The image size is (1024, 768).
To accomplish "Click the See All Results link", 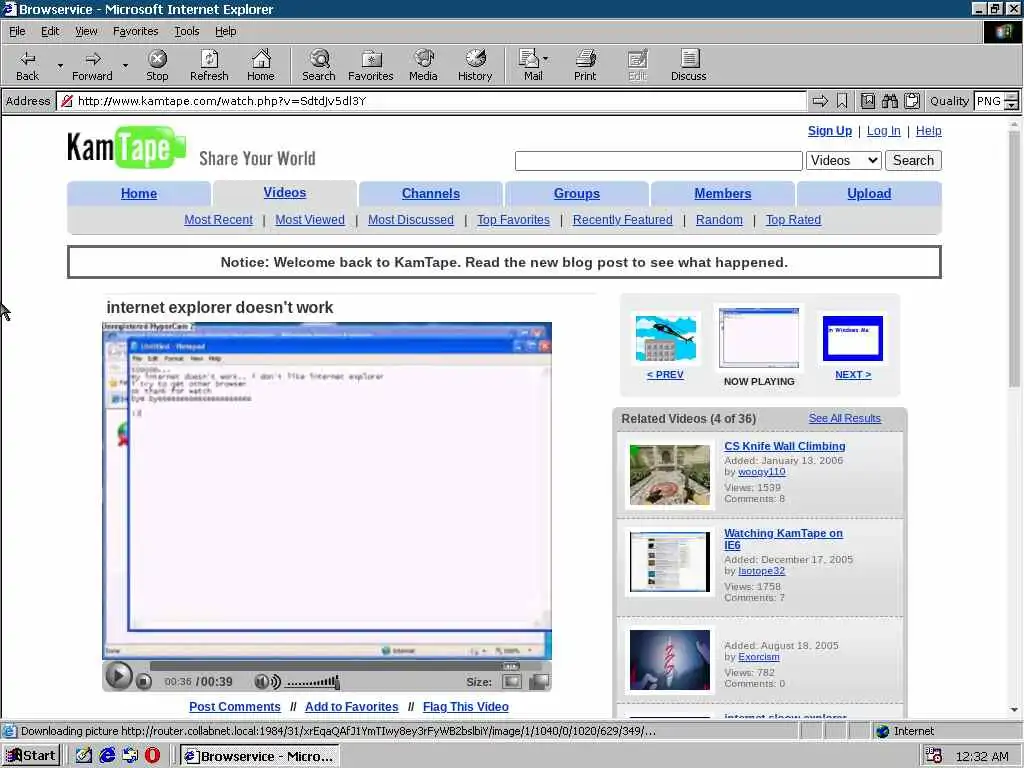I will [845, 418].
